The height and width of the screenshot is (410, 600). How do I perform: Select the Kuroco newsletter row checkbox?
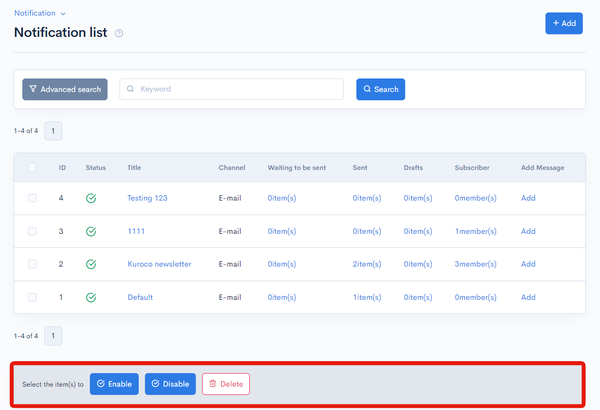coord(32,264)
